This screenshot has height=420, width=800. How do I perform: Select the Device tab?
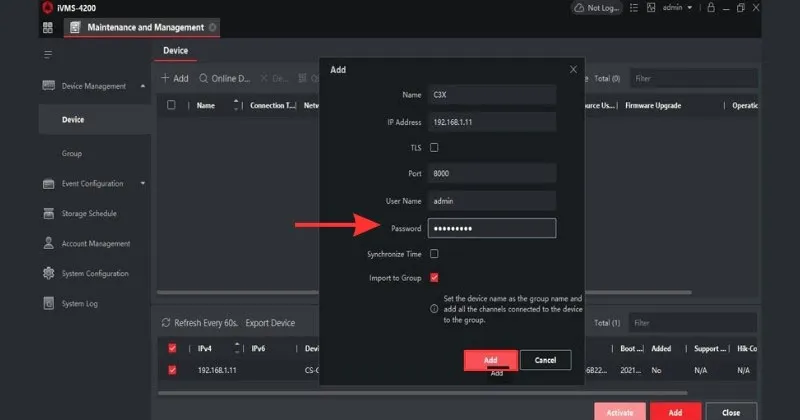[x=176, y=51]
